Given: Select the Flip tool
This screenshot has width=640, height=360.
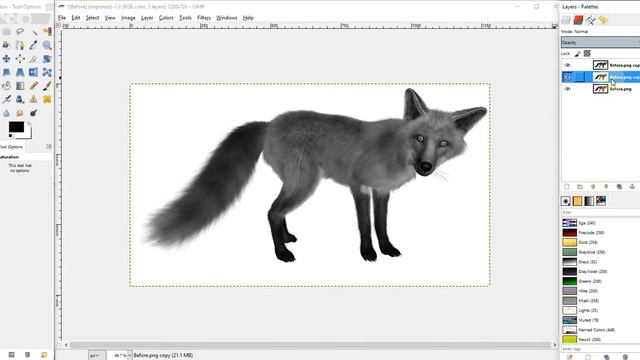Looking at the screenshot, I should (33, 72).
